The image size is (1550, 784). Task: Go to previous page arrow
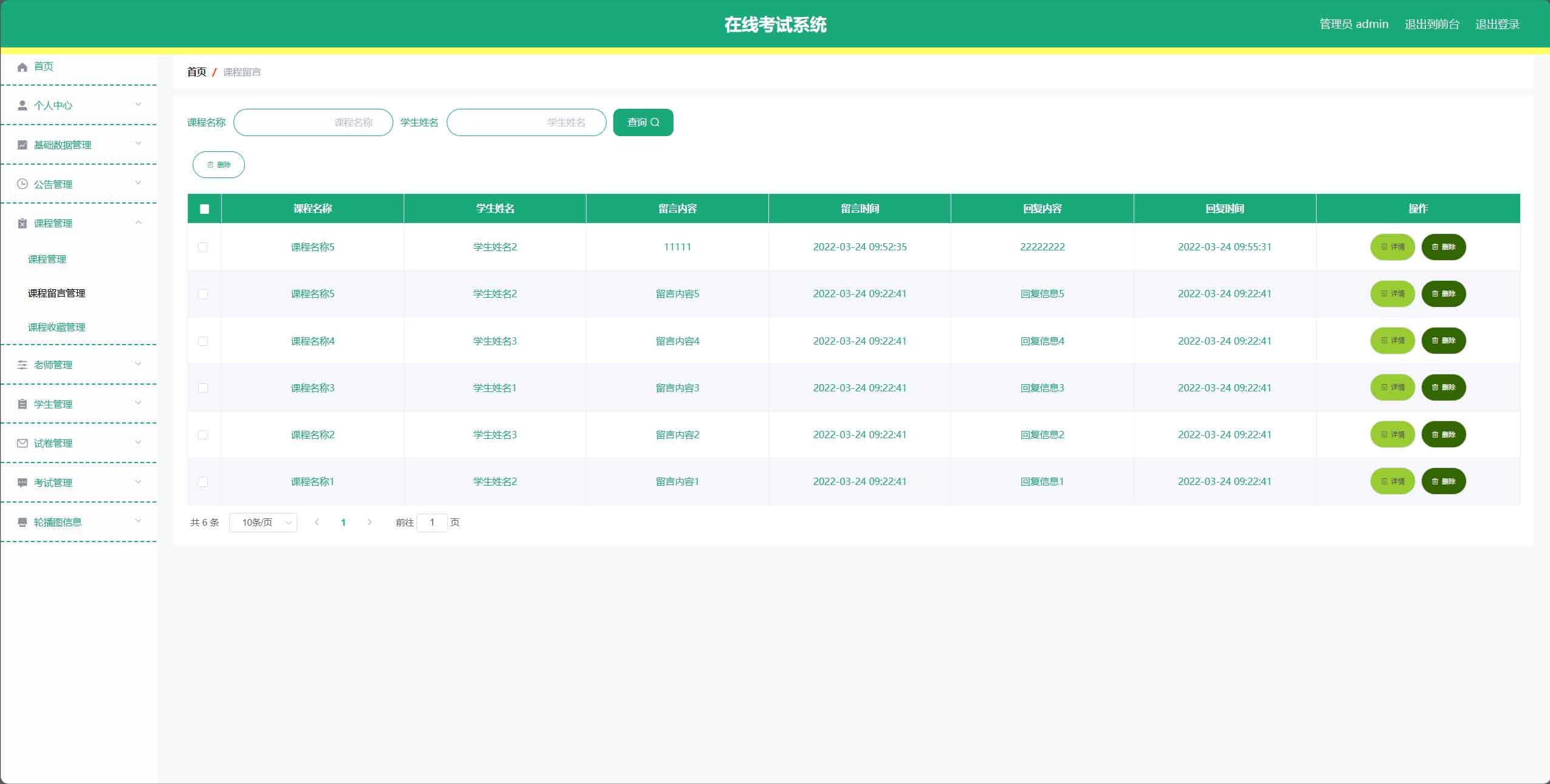click(317, 522)
